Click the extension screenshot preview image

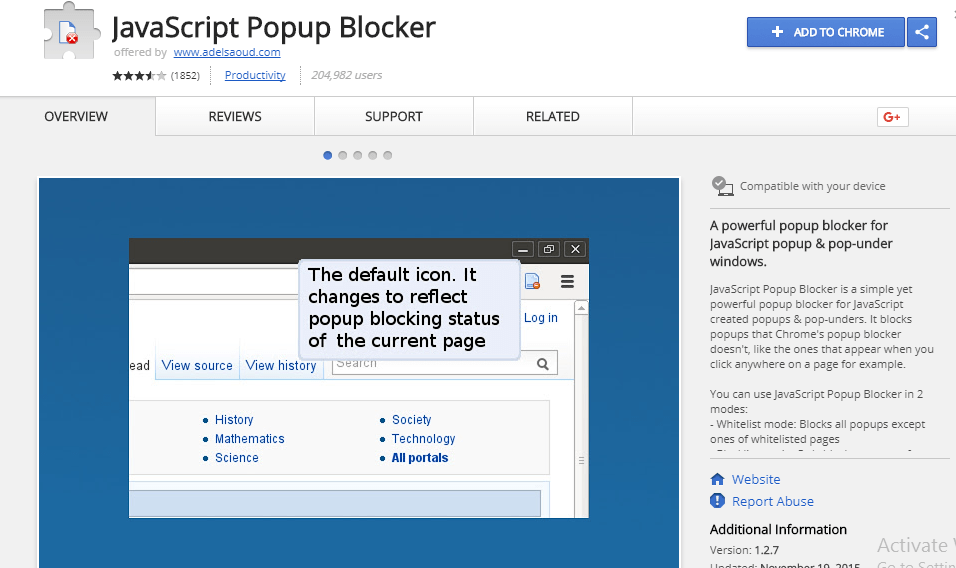359,373
